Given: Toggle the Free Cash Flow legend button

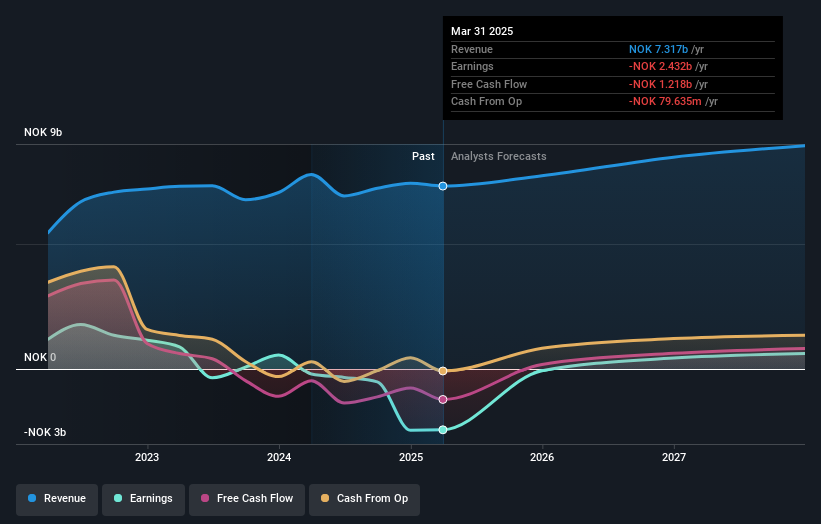Looking at the screenshot, I should [x=247, y=499].
